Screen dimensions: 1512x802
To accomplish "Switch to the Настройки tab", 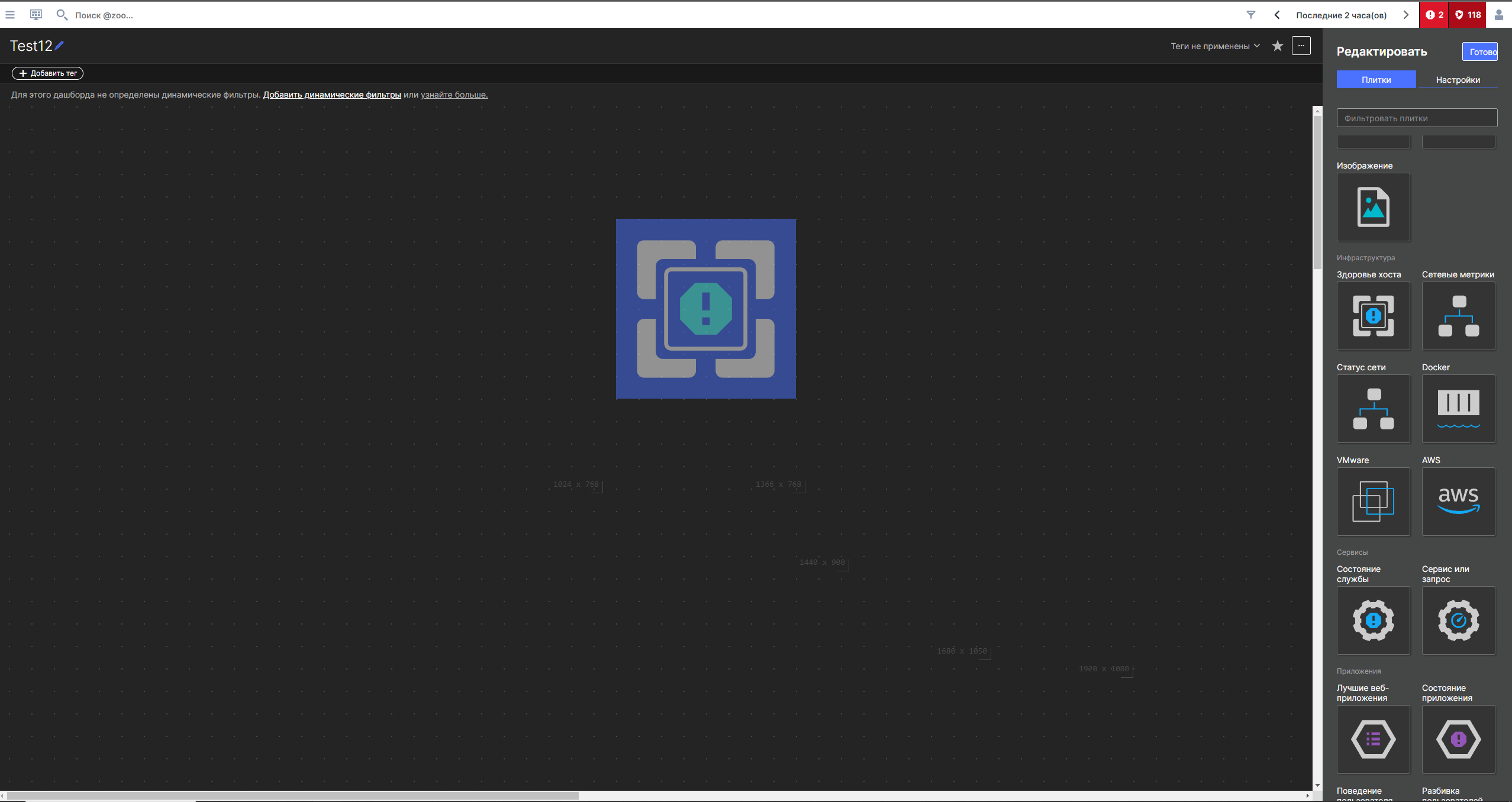I will click(x=1458, y=80).
